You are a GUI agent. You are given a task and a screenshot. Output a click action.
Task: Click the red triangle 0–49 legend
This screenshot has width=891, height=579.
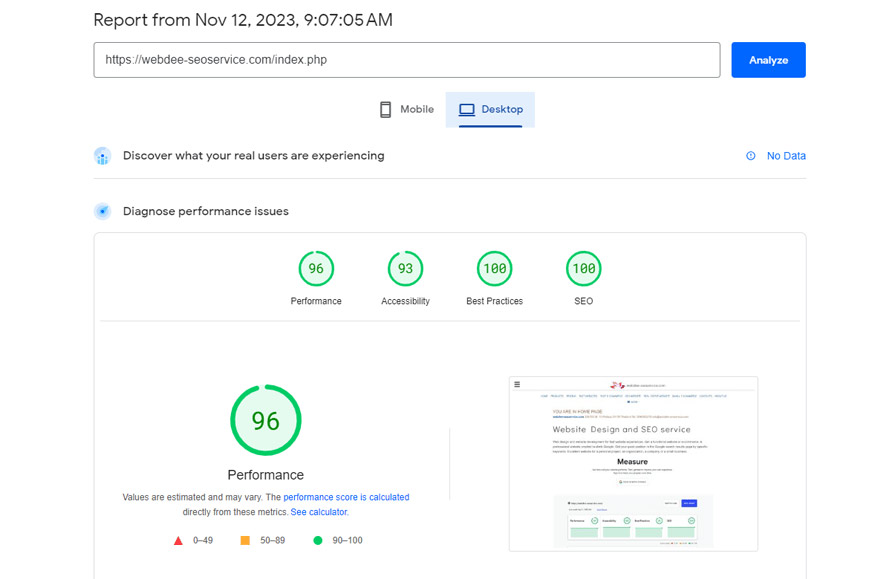(178, 541)
